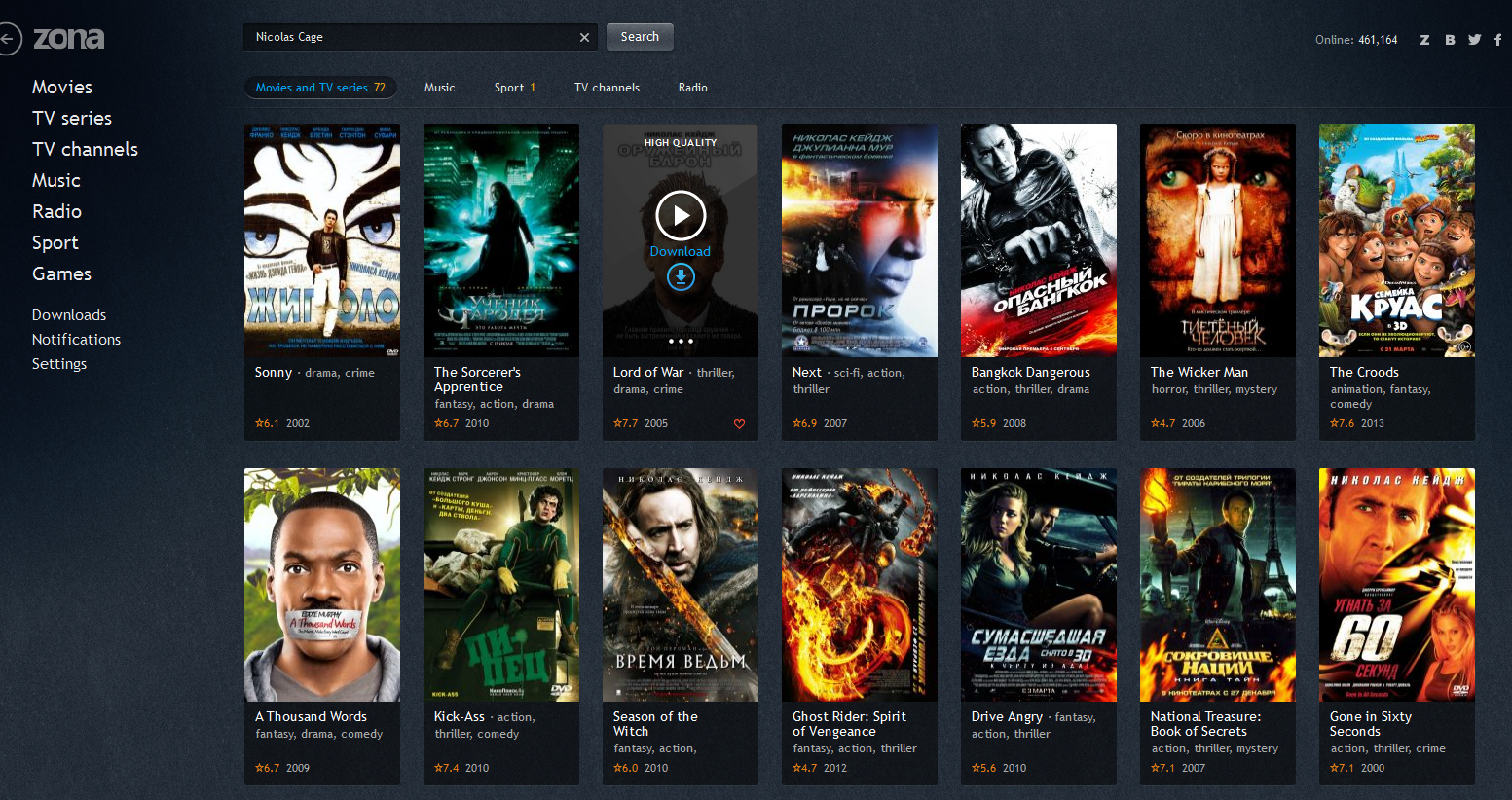This screenshot has width=1512, height=800.
Task: Switch to the Radio results tab
Action: pyautogui.click(x=692, y=88)
